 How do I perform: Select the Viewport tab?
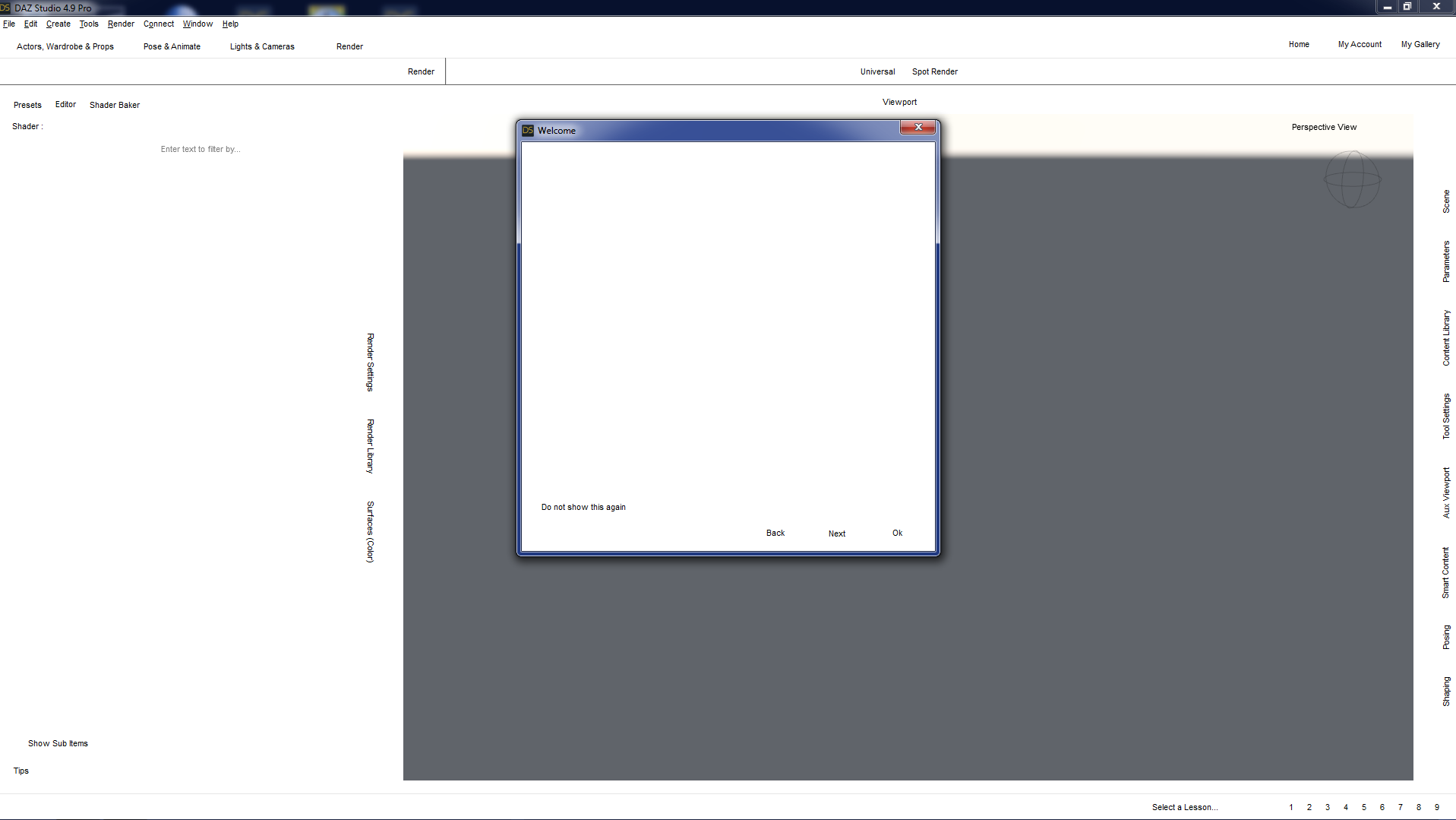pyautogui.click(x=899, y=103)
